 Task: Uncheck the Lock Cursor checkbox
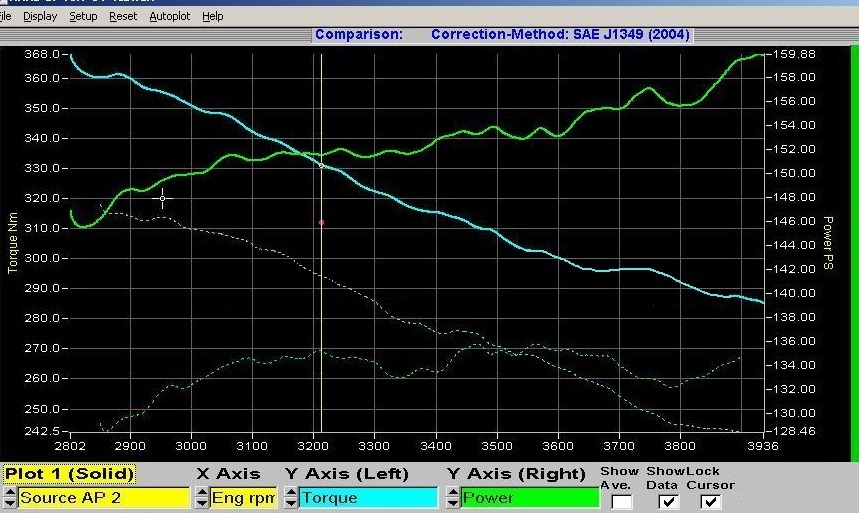point(711,501)
